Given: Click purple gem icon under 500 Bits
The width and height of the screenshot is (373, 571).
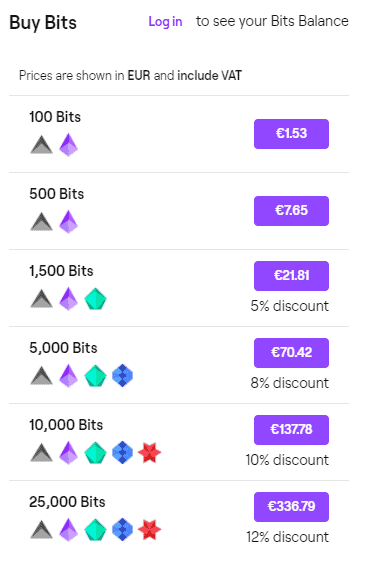Looking at the screenshot, I should click(68, 222).
